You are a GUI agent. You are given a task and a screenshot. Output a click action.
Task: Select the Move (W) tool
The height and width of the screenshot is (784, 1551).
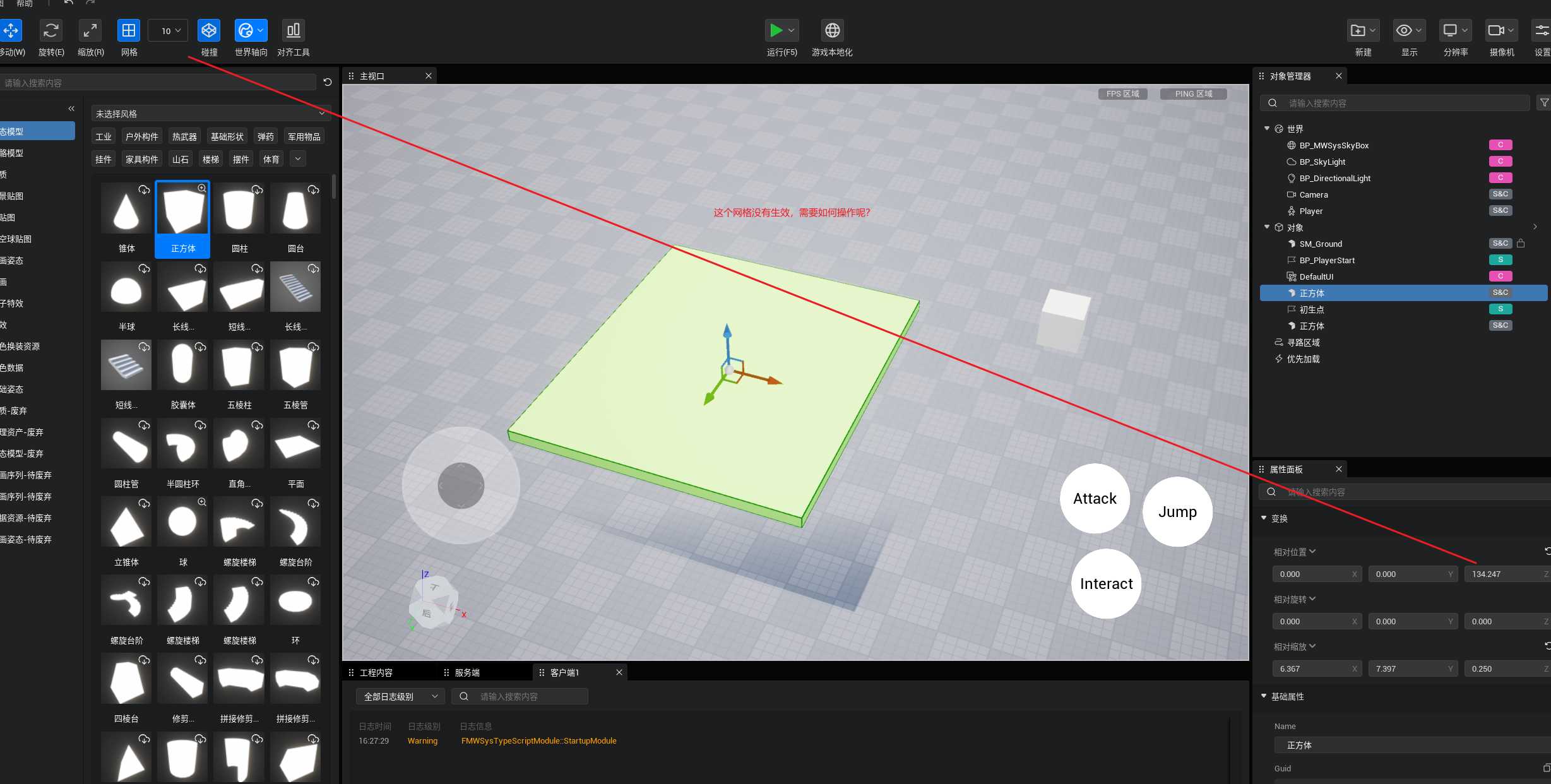[11, 30]
